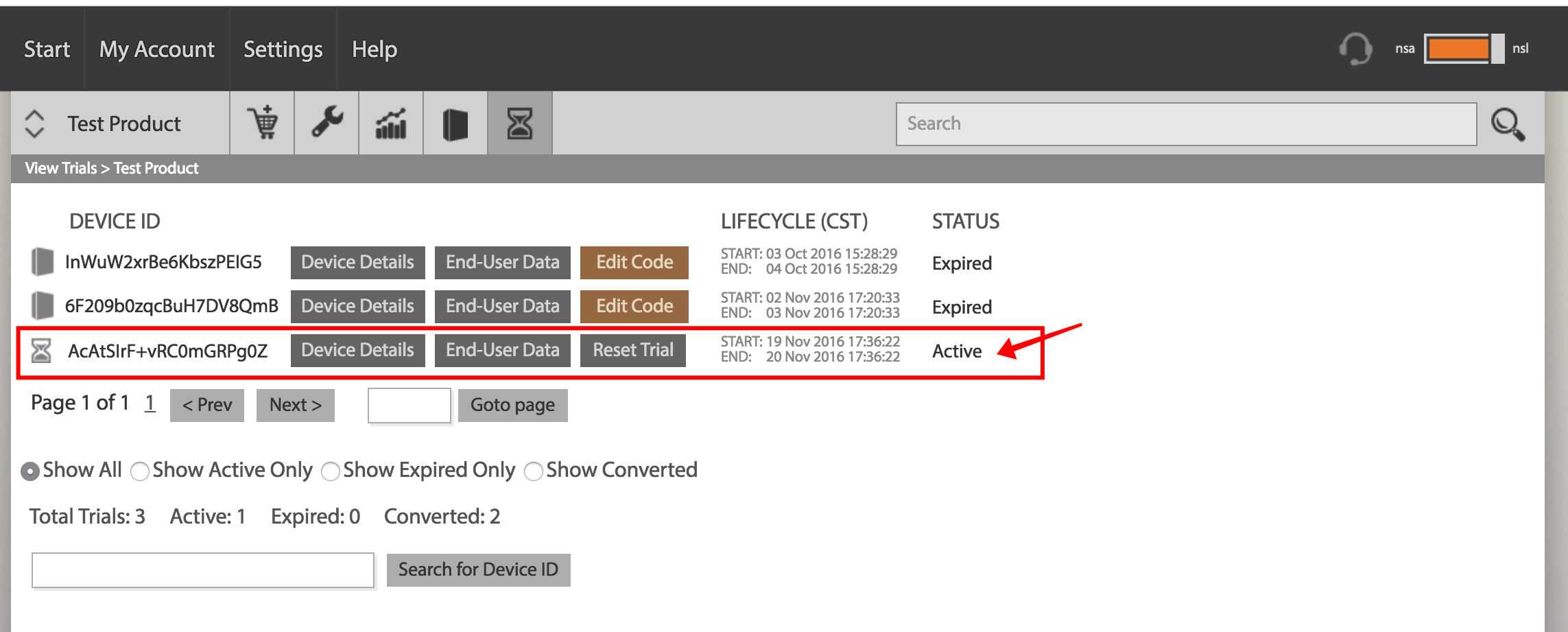Select Show Active Only radio button

tap(140, 471)
